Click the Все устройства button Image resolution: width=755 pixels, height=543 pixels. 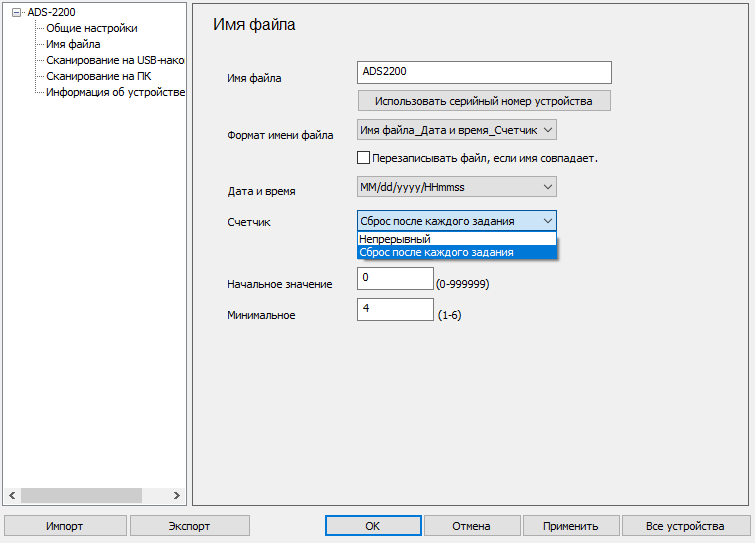(685, 526)
